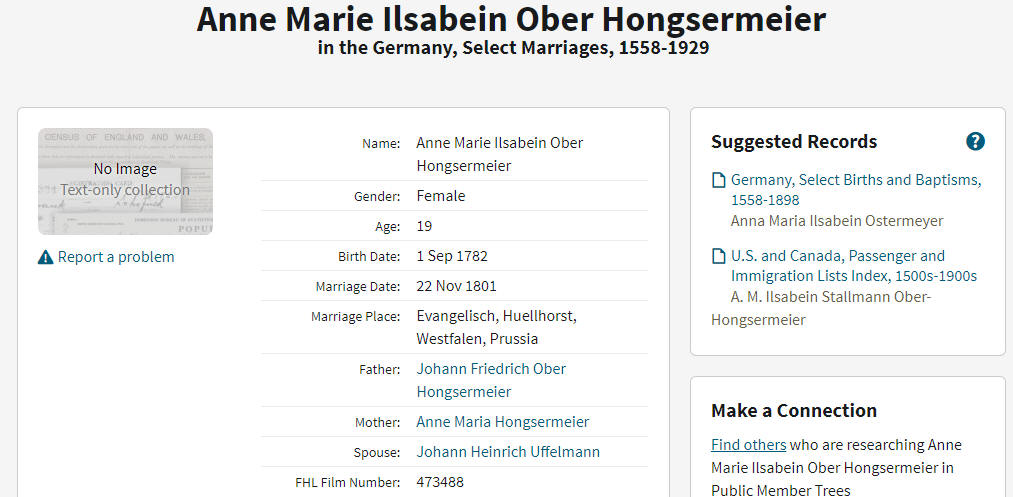This screenshot has height=497, width=1013.
Task: Click the document icon beside U.S. and Canada Passenger
Action: pyautogui.click(x=718, y=256)
